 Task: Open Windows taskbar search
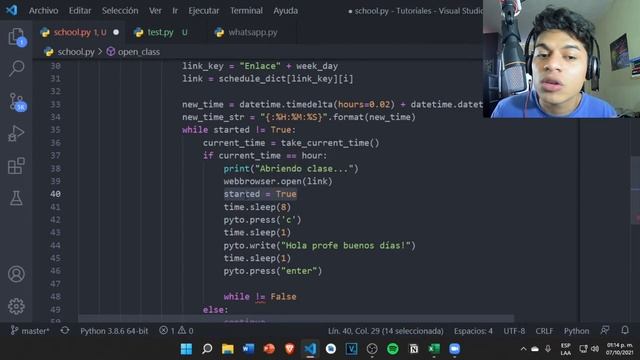[207, 349]
